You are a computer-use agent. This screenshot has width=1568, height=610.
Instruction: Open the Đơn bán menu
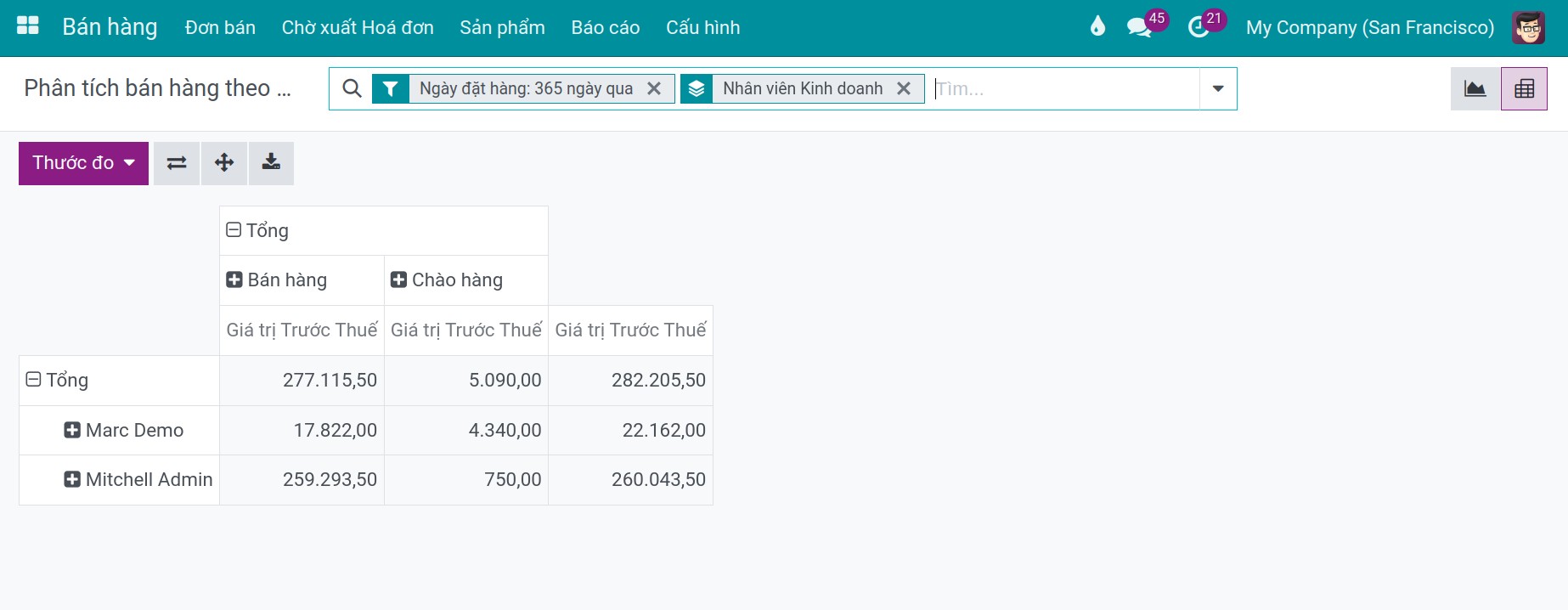point(220,27)
